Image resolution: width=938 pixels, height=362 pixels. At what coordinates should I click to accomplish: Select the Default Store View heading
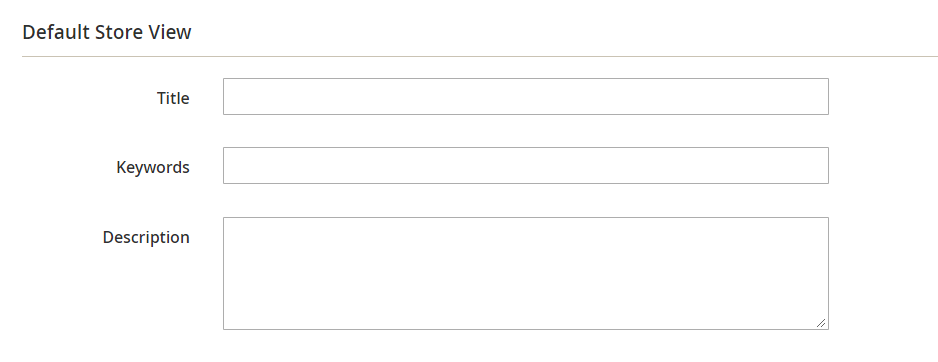(107, 32)
